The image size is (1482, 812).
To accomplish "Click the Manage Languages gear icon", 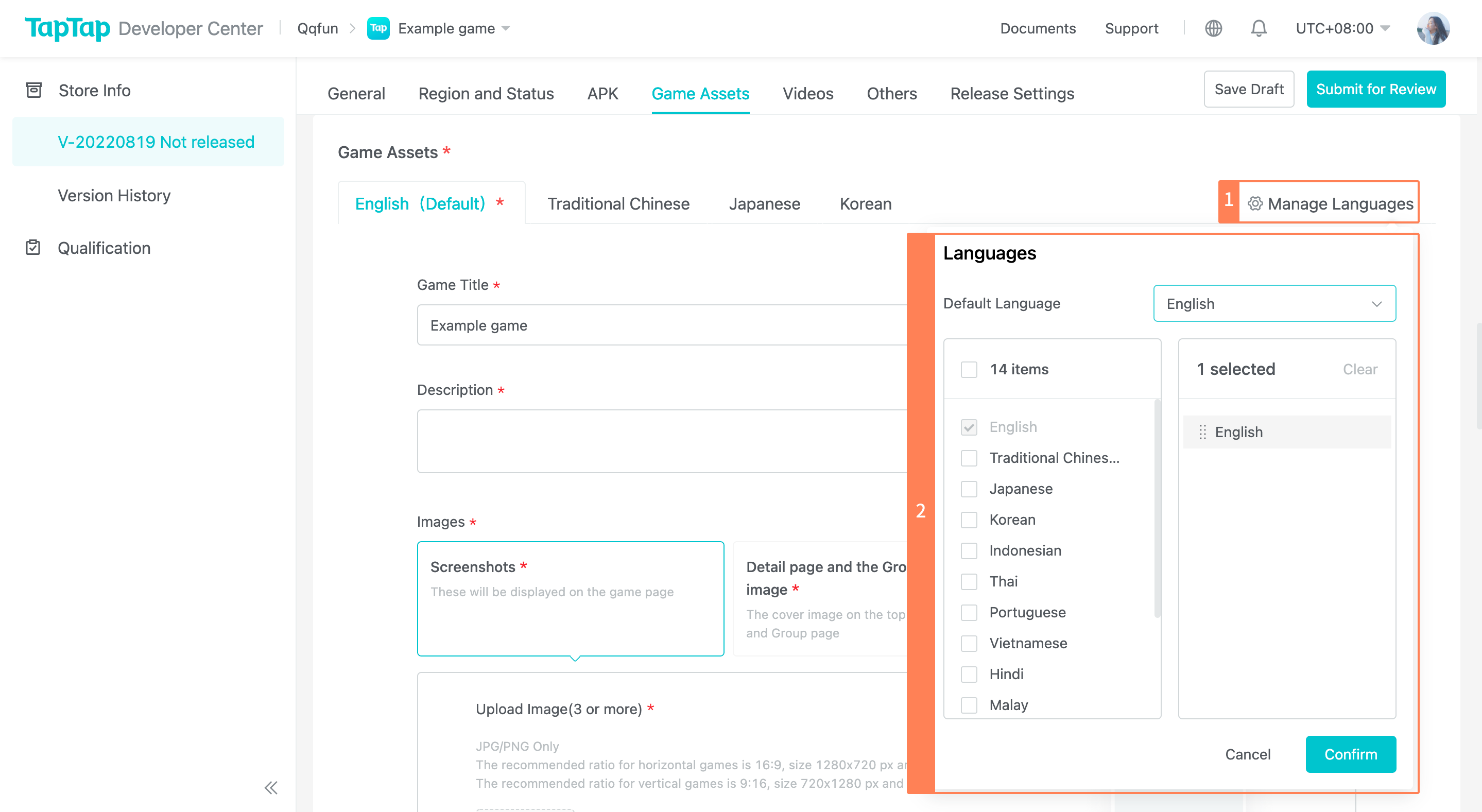I will point(1255,203).
